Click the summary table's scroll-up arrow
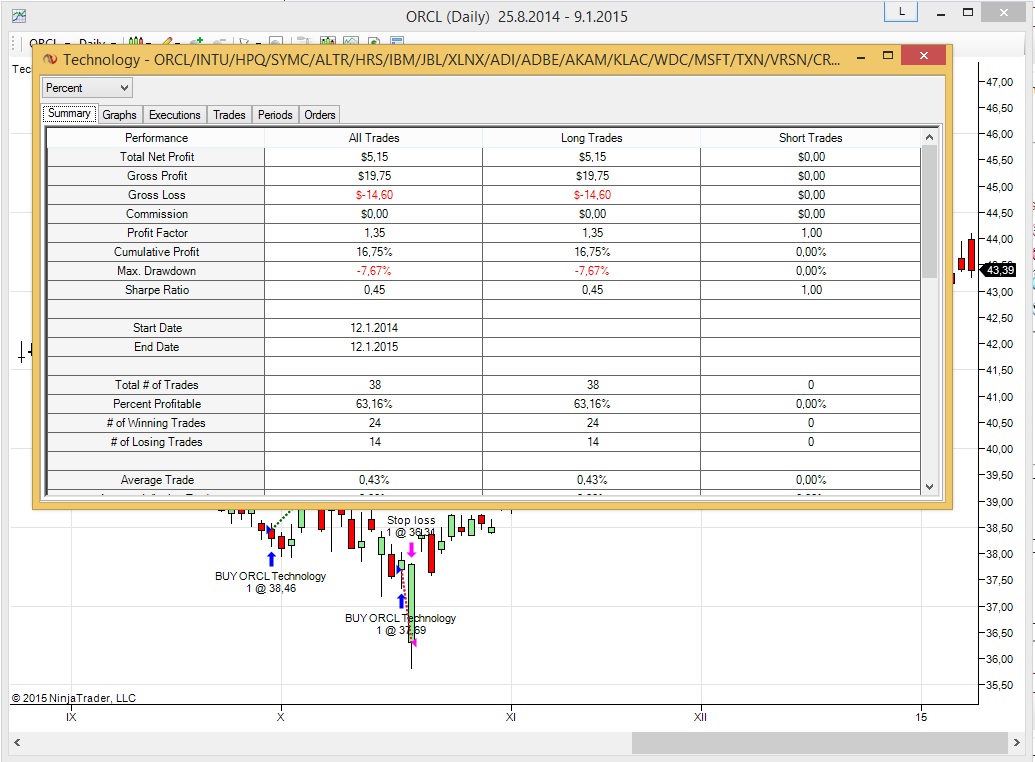 pyautogui.click(x=929, y=137)
